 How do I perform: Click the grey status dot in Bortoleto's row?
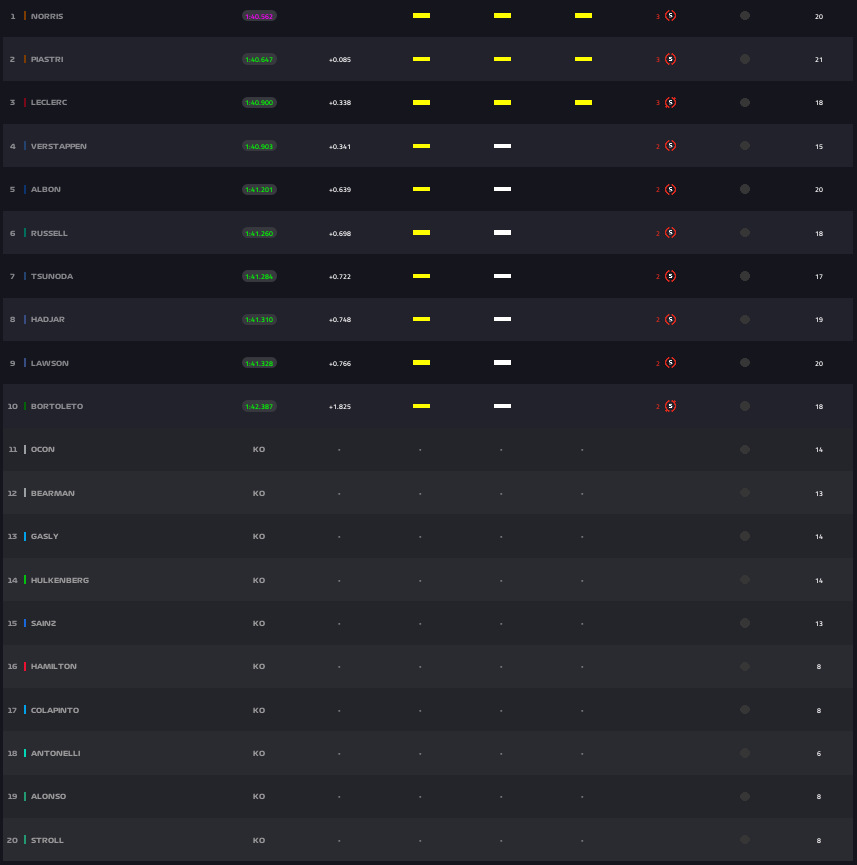click(745, 406)
